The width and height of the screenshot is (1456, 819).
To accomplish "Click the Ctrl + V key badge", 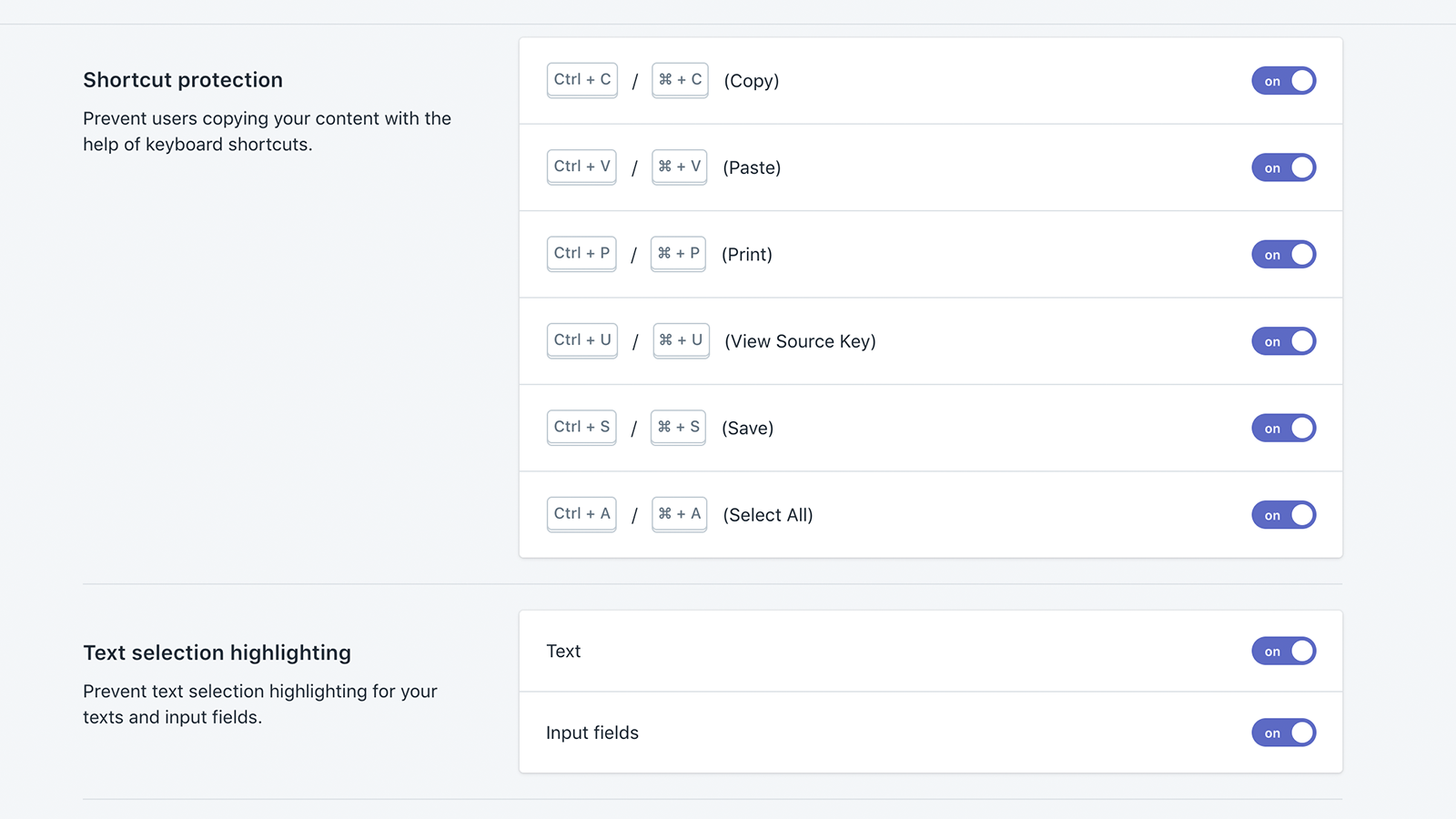I will pyautogui.click(x=581, y=167).
